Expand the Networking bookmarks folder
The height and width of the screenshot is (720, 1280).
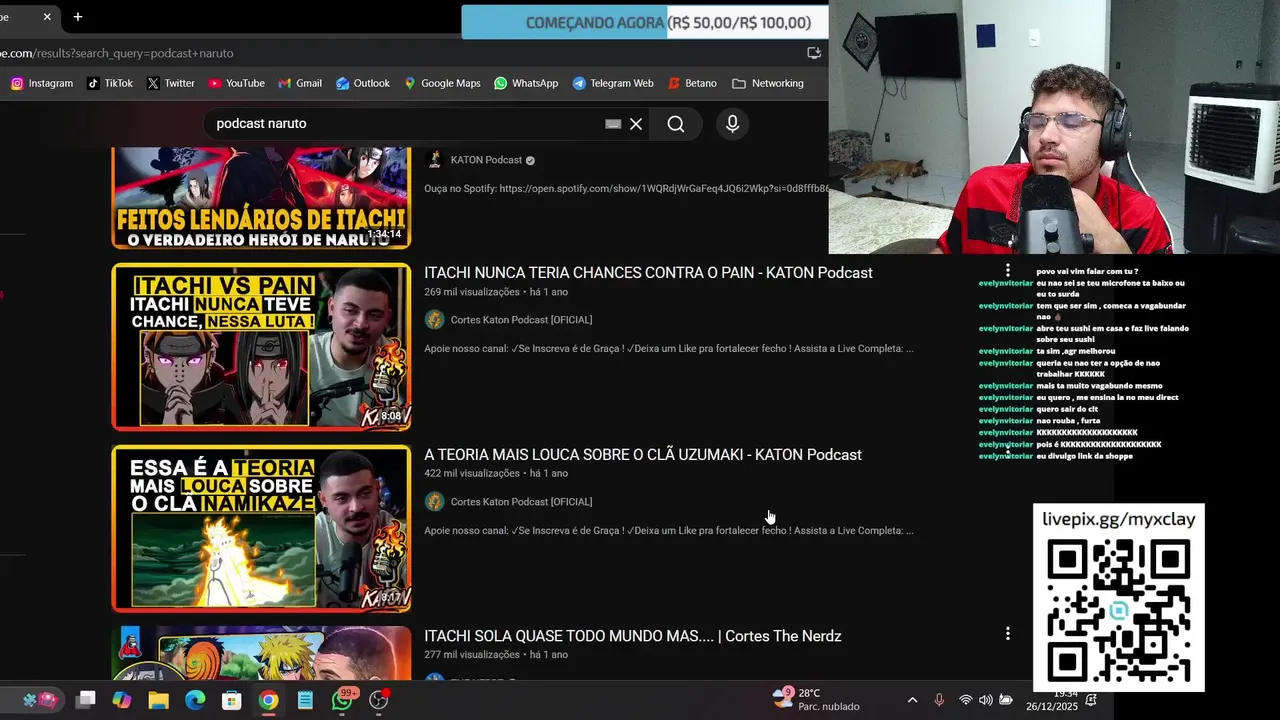pyautogui.click(x=768, y=83)
